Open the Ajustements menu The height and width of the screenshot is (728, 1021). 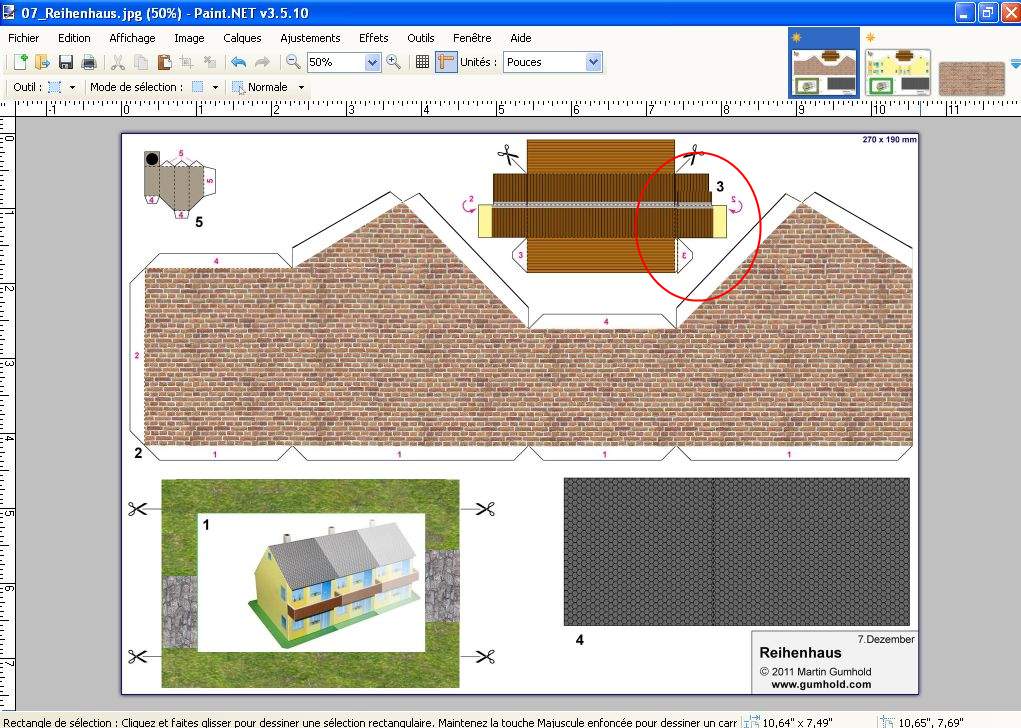point(310,38)
